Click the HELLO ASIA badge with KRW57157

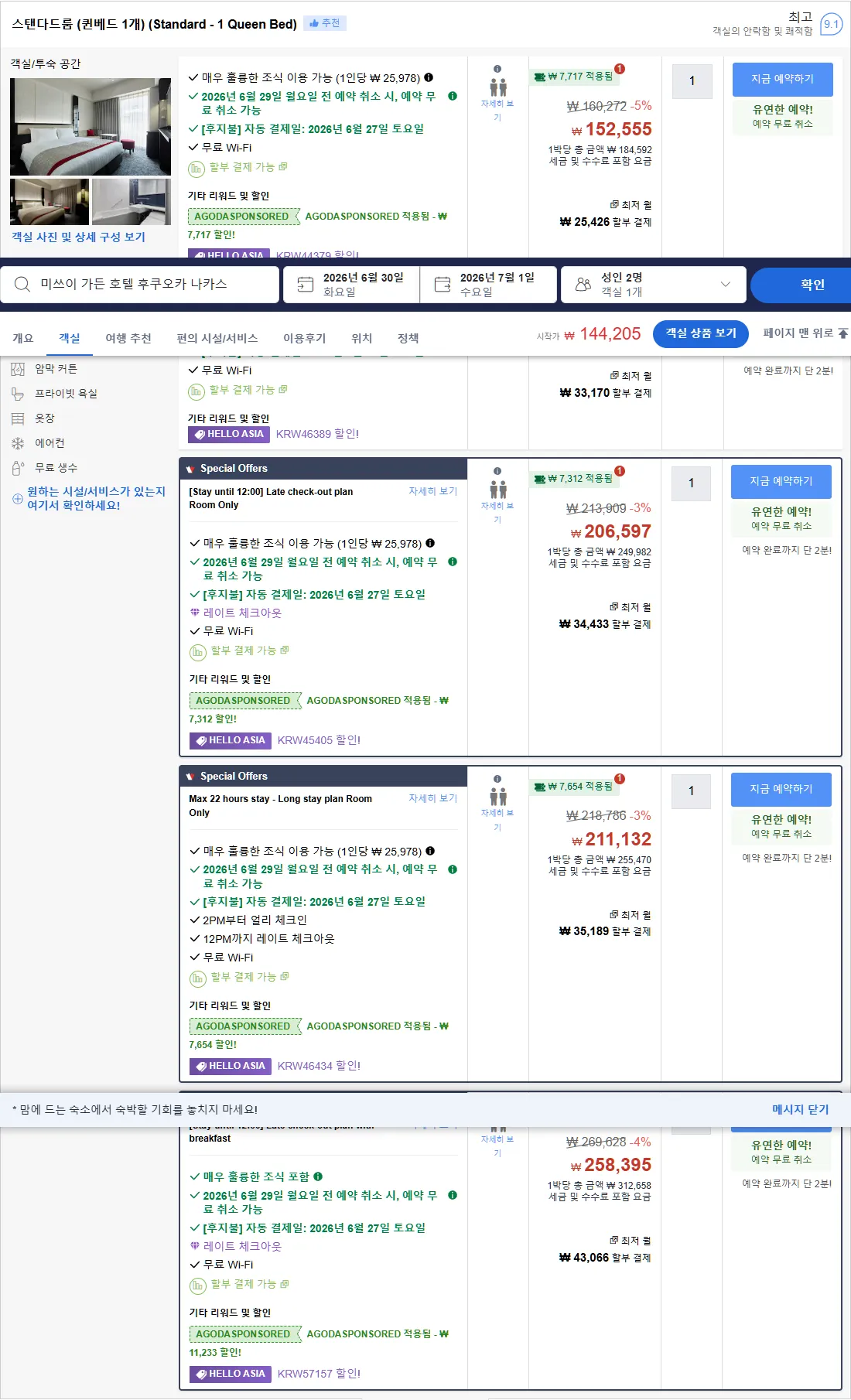[230, 1374]
